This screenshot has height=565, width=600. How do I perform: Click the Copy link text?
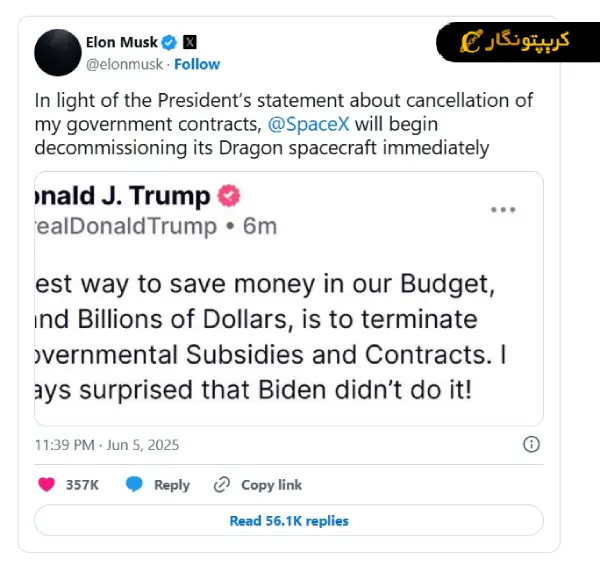pos(271,485)
